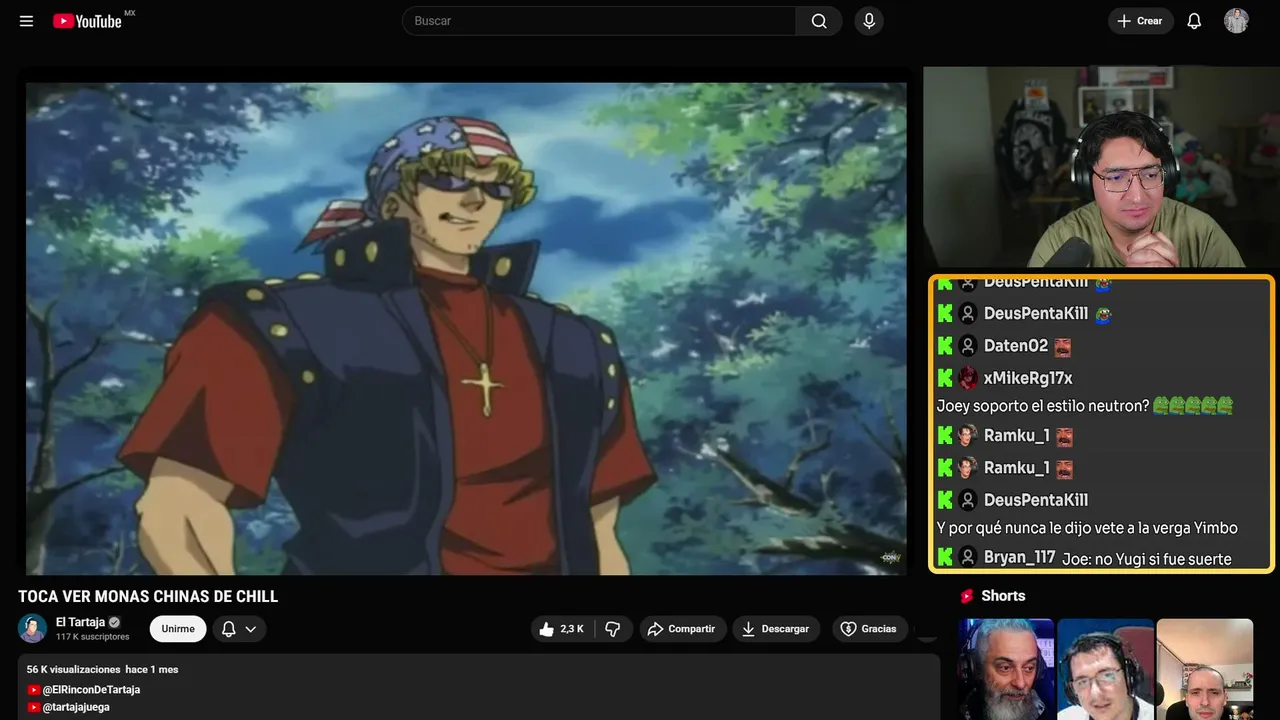
Task: Dislike the video with the thumbs-down
Action: [x=613, y=629]
